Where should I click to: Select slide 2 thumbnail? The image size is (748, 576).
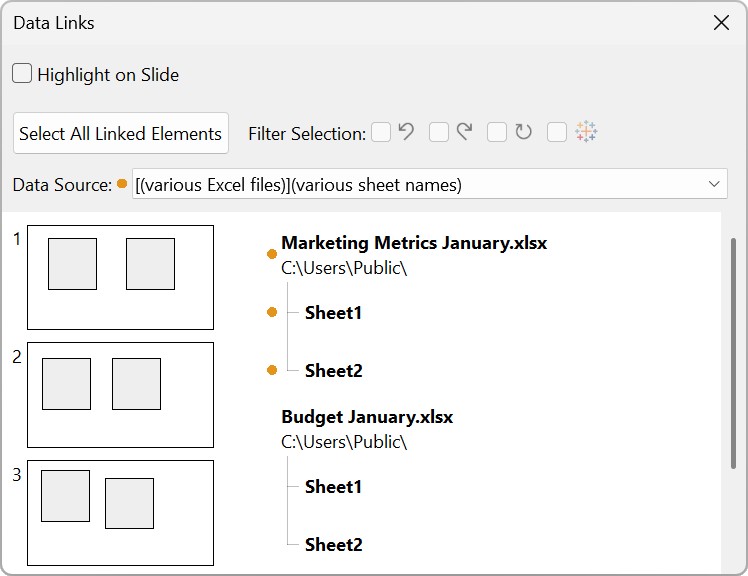tap(120, 394)
